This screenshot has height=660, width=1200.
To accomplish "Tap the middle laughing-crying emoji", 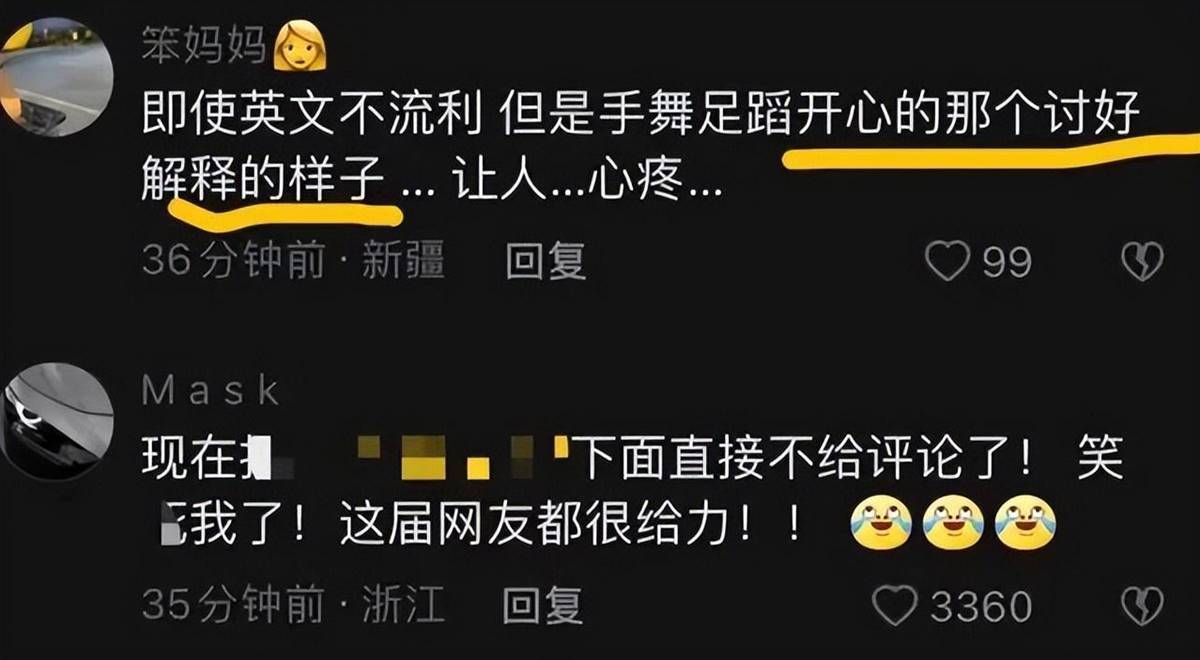I will pos(954,524).
